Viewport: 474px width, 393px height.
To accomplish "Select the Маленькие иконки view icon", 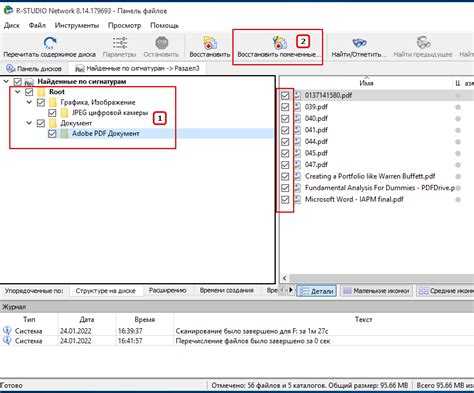I will tap(348, 291).
